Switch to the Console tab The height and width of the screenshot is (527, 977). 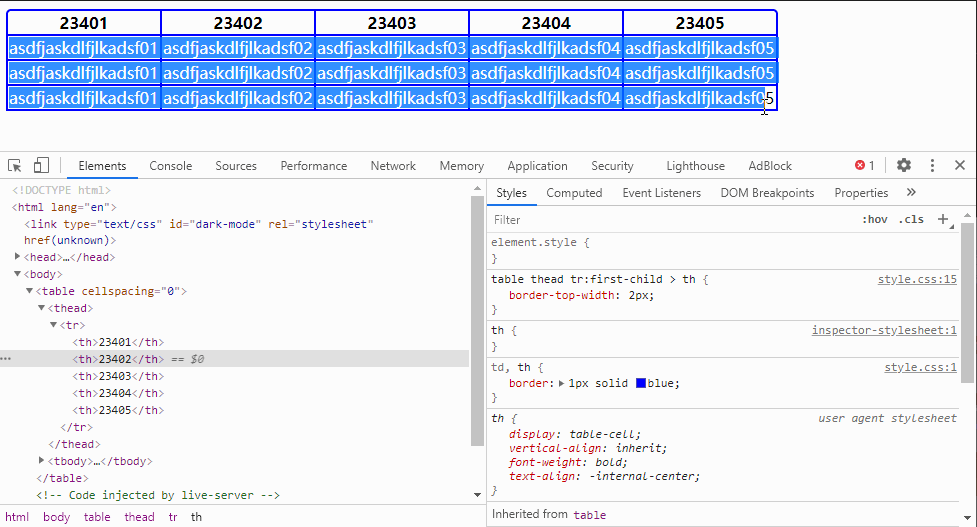tap(171, 166)
